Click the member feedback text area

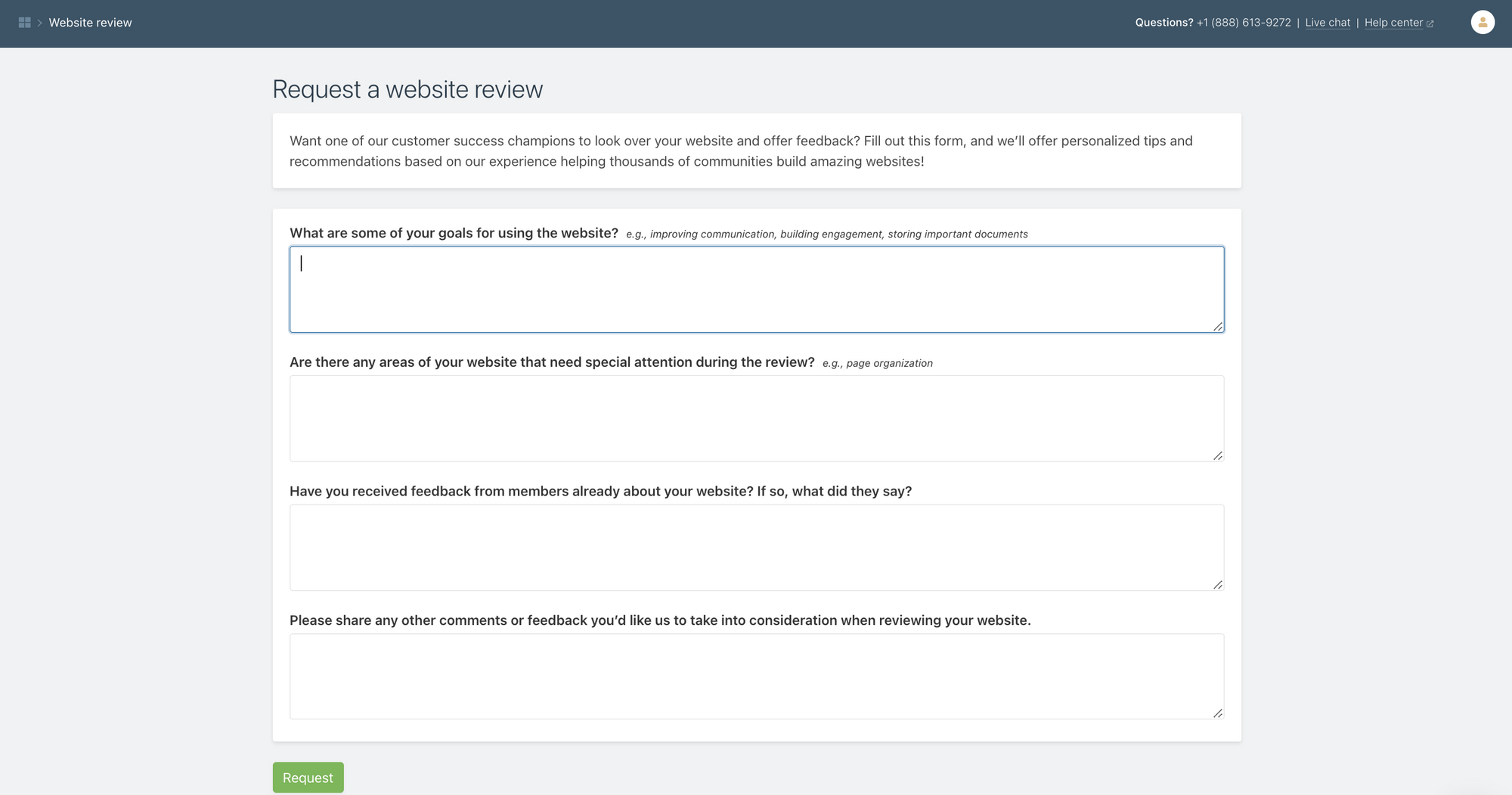click(x=757, y=548)
